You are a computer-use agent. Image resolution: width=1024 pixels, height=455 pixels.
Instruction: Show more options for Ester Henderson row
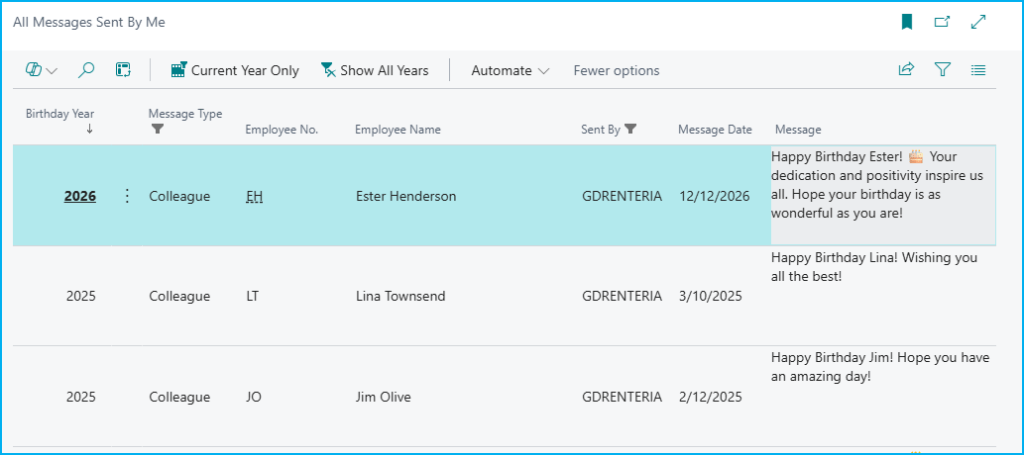[x=127, y=196]
